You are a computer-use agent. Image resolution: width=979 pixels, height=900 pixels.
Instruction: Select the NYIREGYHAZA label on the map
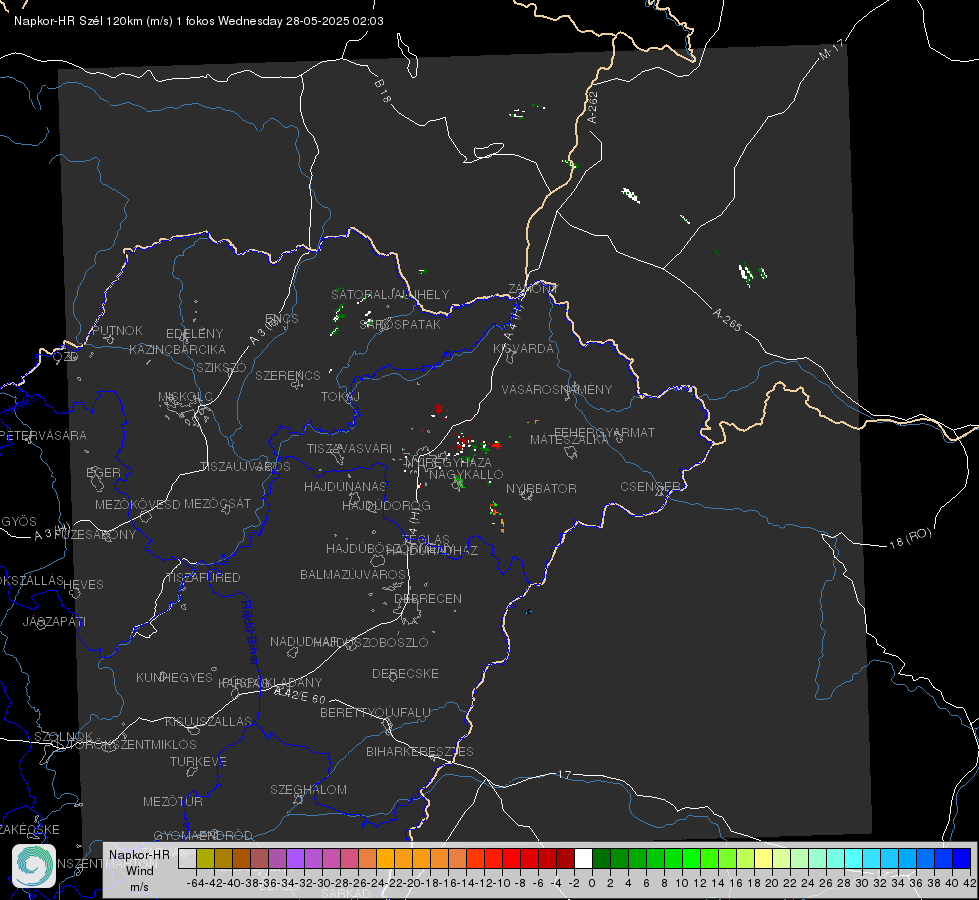pyautogui.click(x=448, y=462)
